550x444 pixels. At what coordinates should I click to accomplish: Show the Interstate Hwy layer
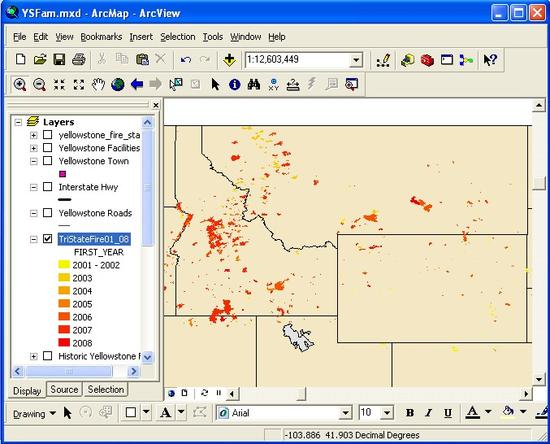click(x=47, y=187)
